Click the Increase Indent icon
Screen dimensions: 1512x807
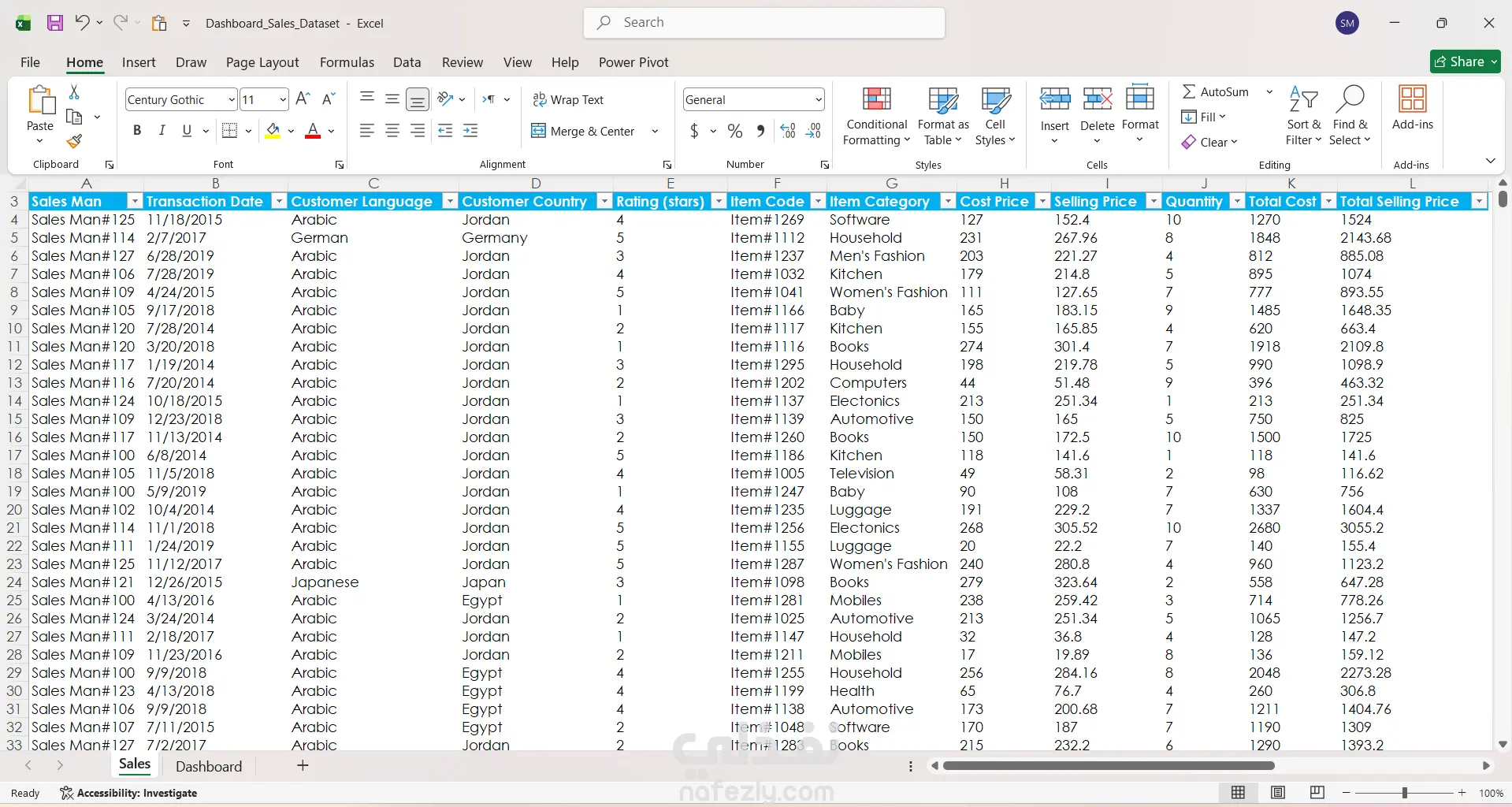(470, 132)
